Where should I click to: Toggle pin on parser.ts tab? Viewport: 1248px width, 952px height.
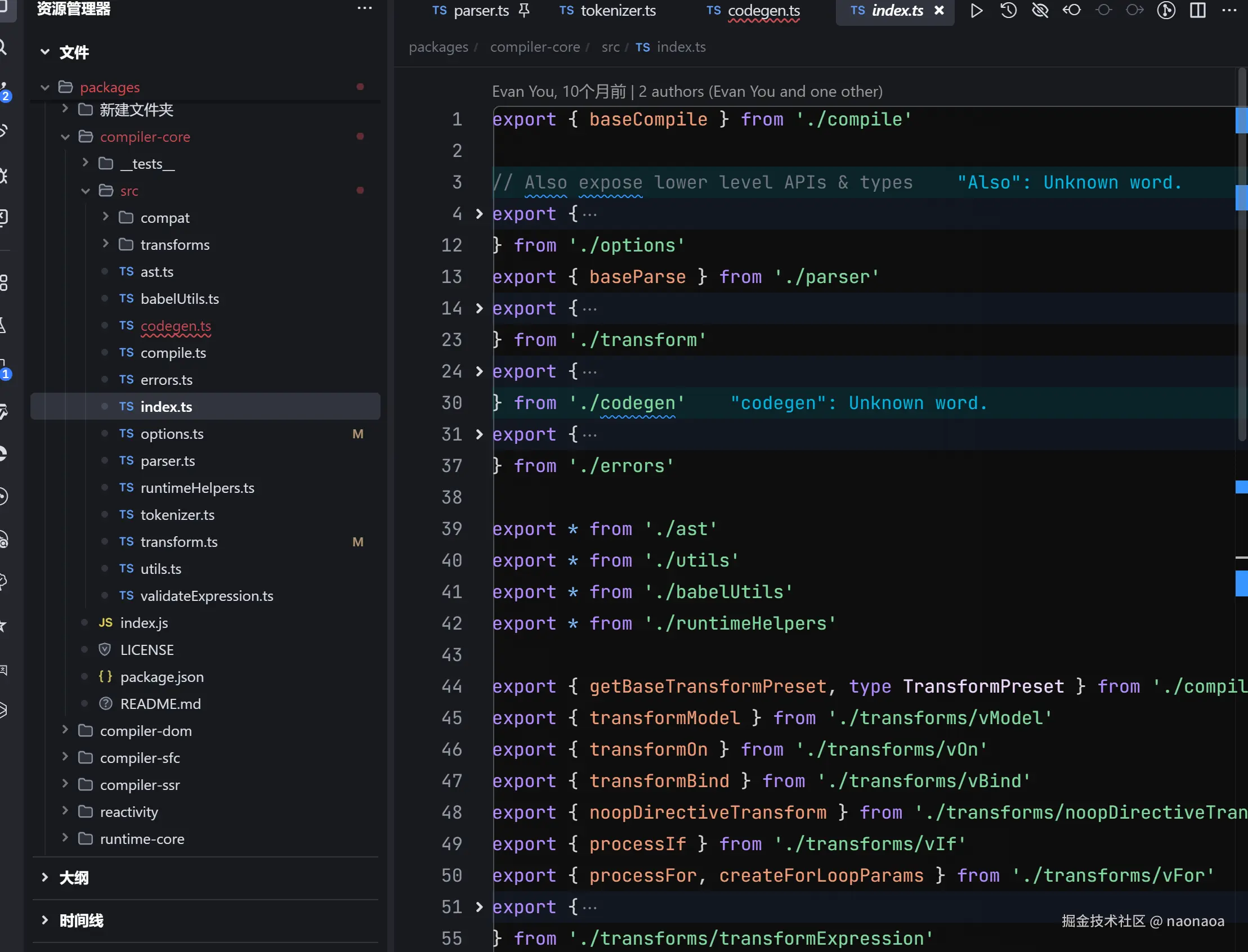coord(525,10)
